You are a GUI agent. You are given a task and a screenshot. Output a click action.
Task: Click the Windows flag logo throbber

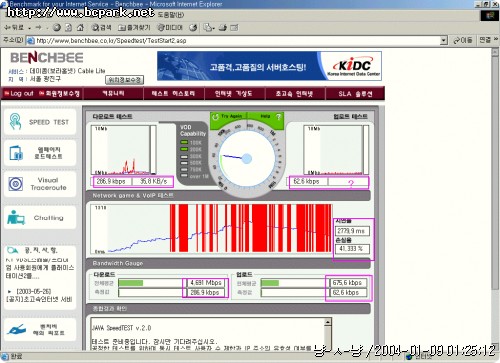pyautogui.click(x=489, y=16)
